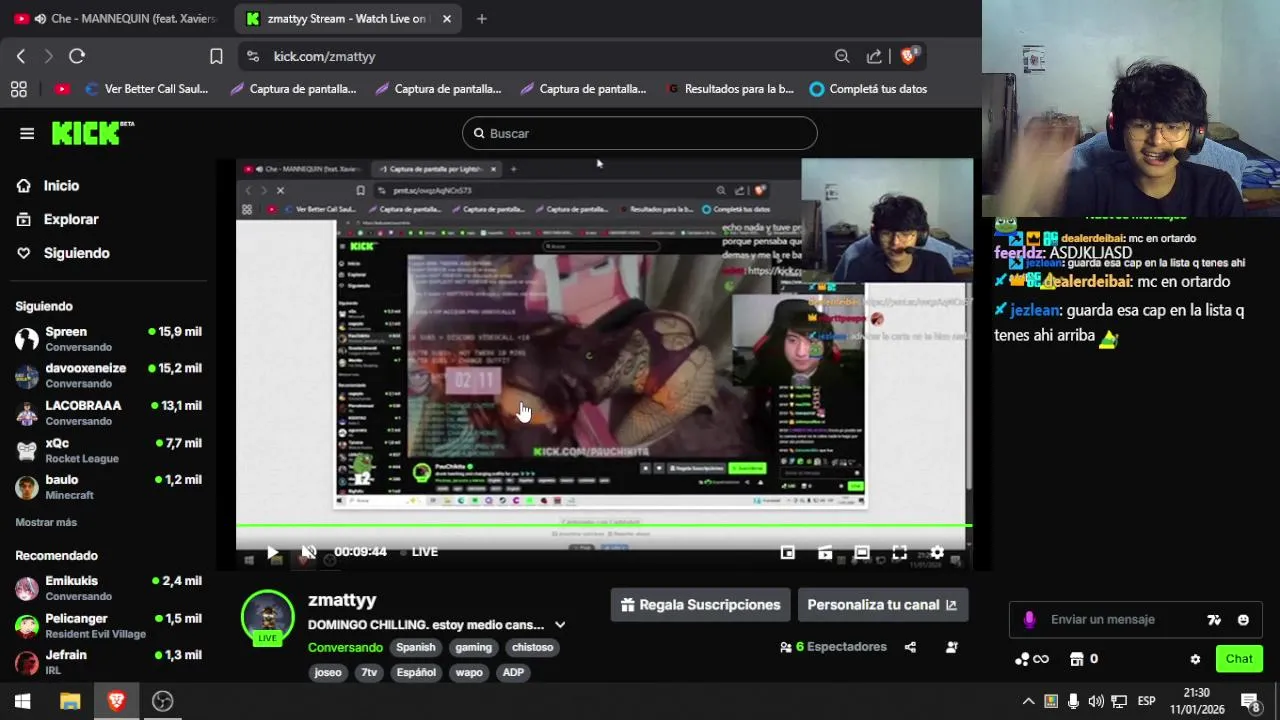Open Completá tus datos bookmark
The image size is (1280, 720).
[x=868, y=89]
